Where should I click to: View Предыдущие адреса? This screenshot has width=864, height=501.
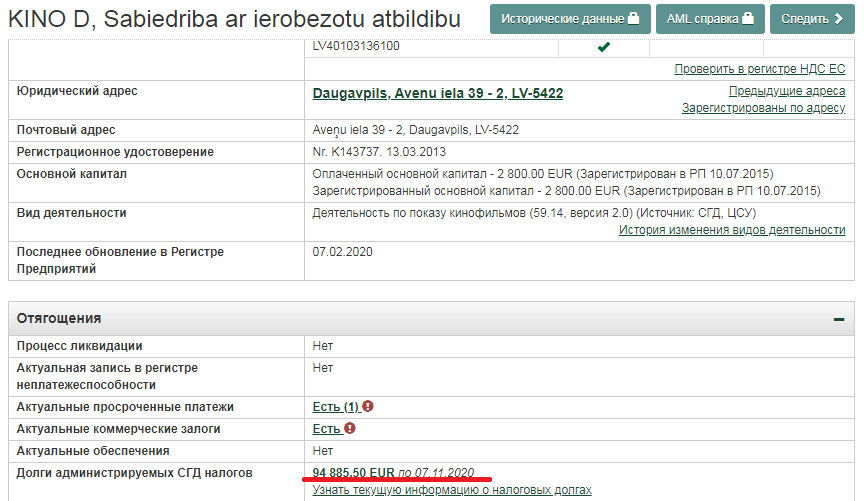tap(786, 91)
